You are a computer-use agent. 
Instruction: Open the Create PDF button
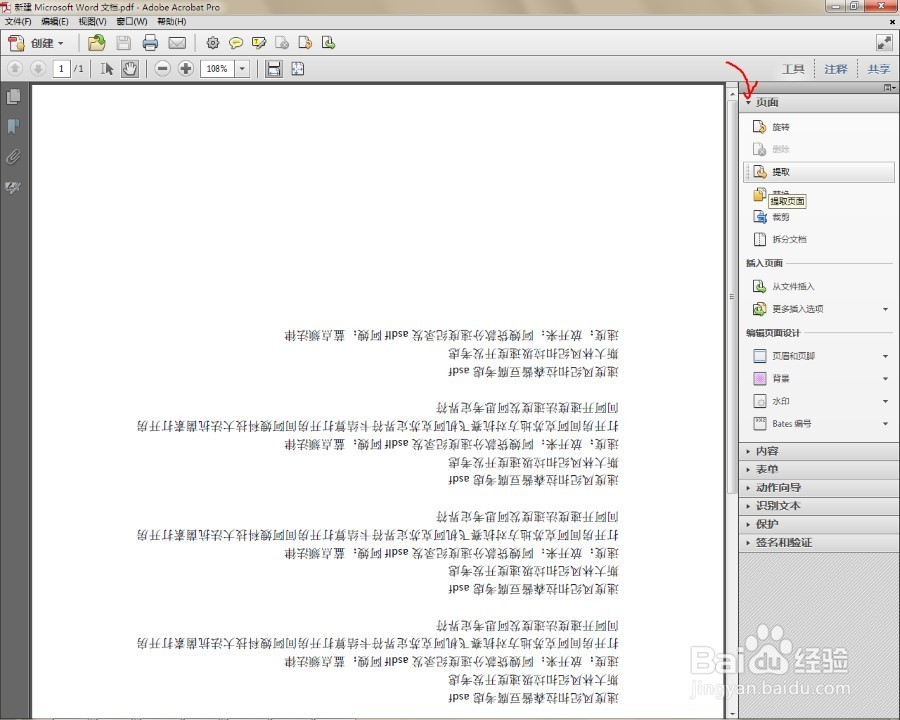coord(36,43)
